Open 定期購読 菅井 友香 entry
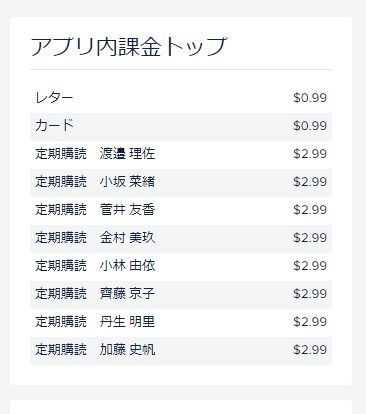 point(181,211)
